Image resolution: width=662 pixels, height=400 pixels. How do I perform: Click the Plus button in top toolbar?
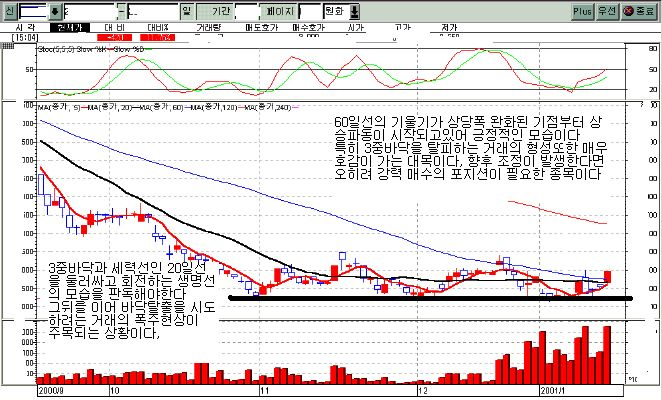[x=582, y=12]
